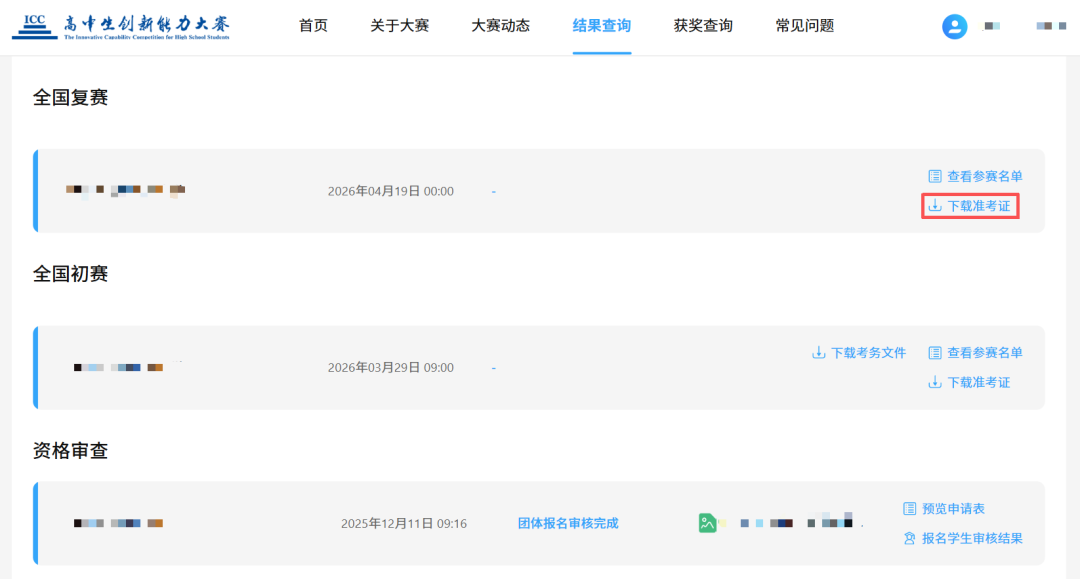Navigate to 常见问题 page
Screen dimensions: 1080x579
click(x=804, y=26)
